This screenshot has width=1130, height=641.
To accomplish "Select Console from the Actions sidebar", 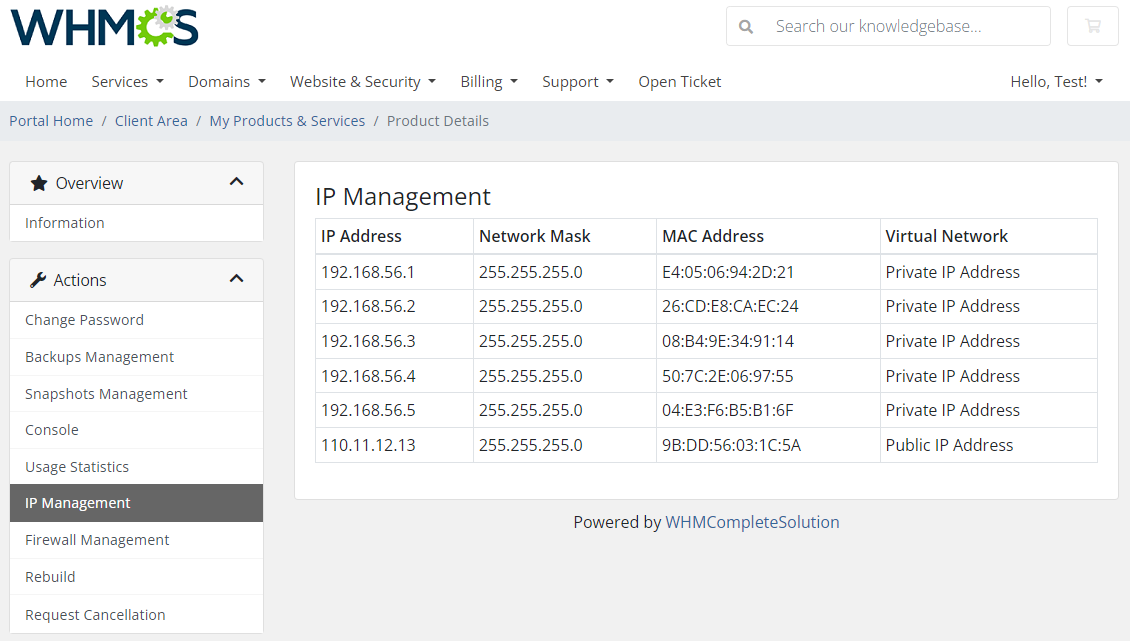I will 50,430.
